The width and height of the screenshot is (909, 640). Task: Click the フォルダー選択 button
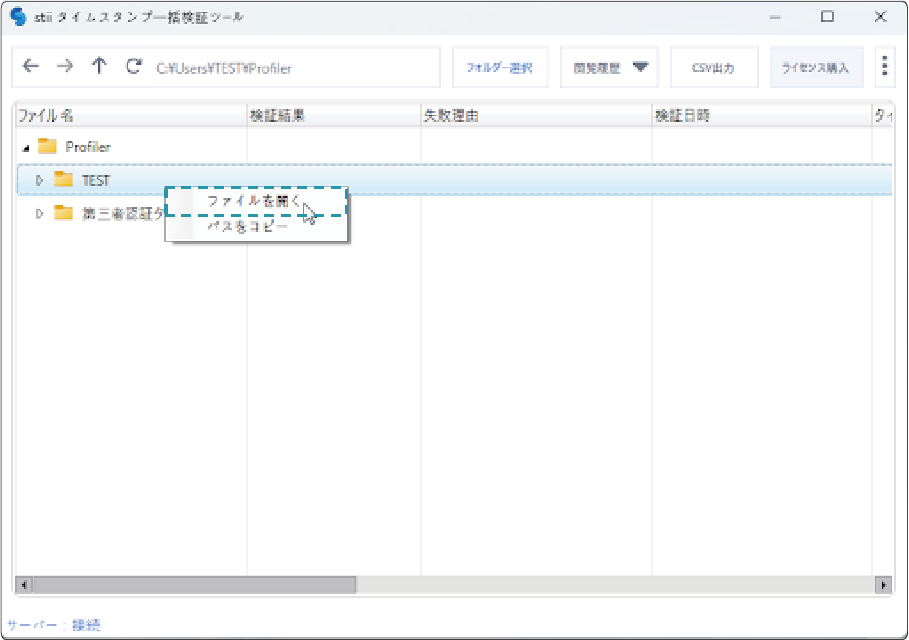pyautogui.click(x=499, y=67)
